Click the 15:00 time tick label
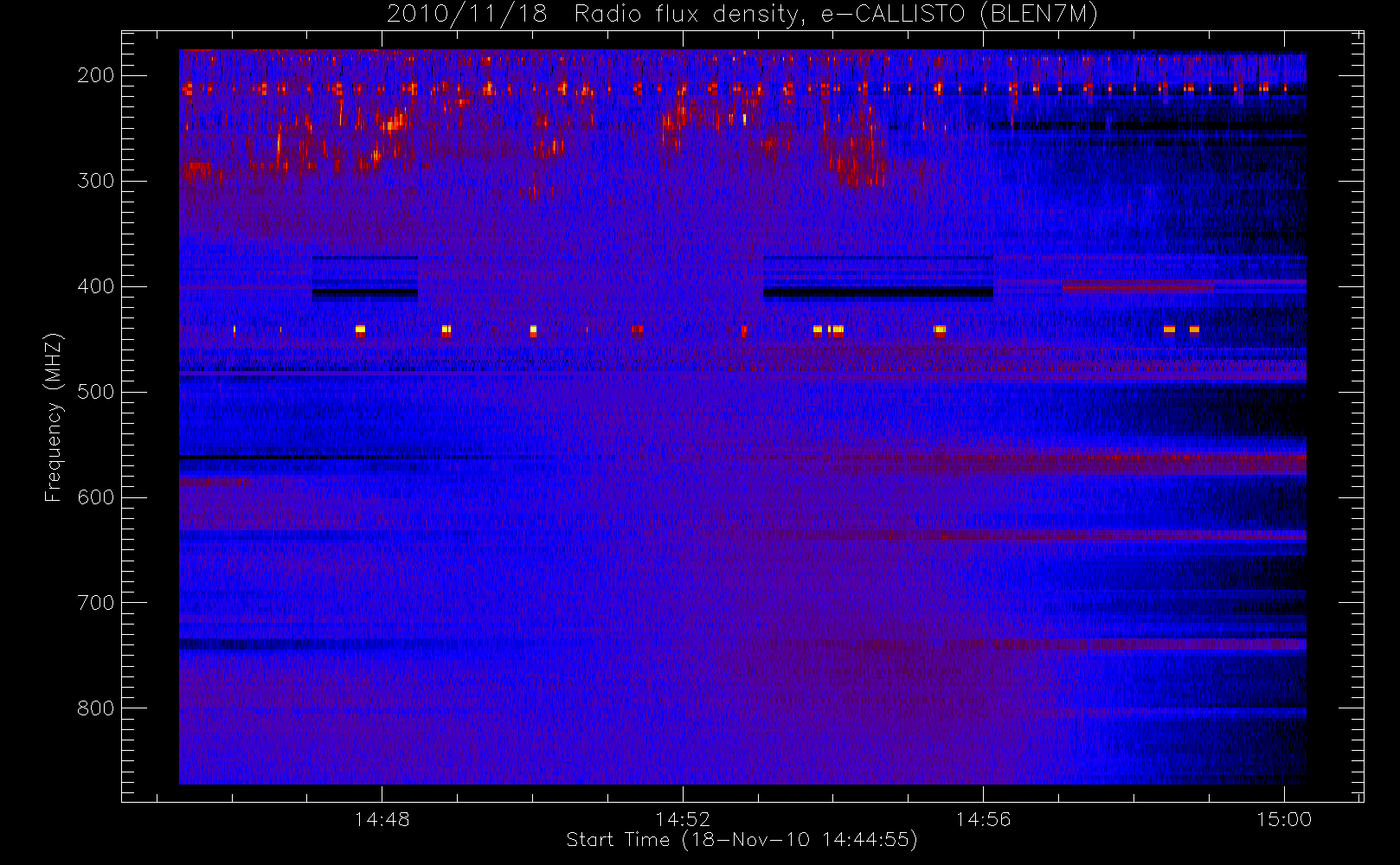 1284,819
